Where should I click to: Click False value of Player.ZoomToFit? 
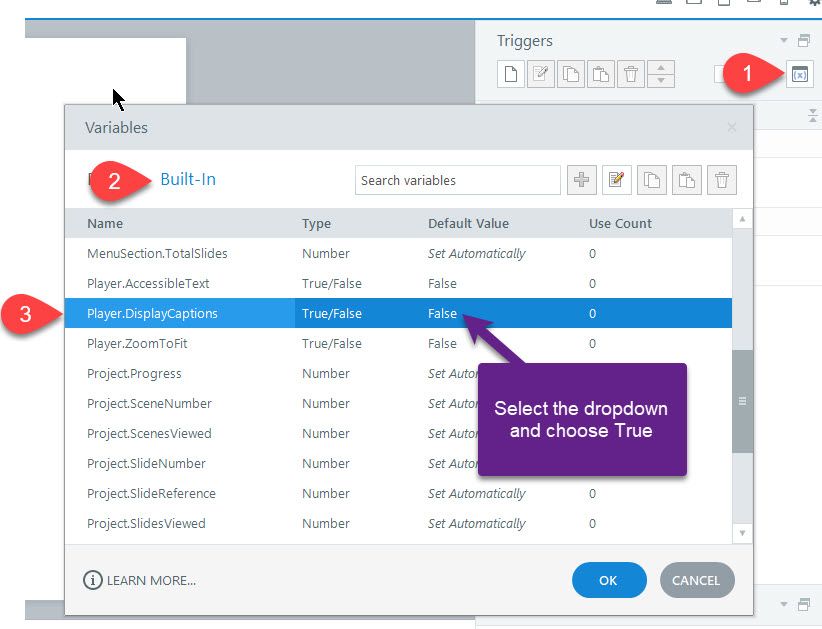[442, 343]
